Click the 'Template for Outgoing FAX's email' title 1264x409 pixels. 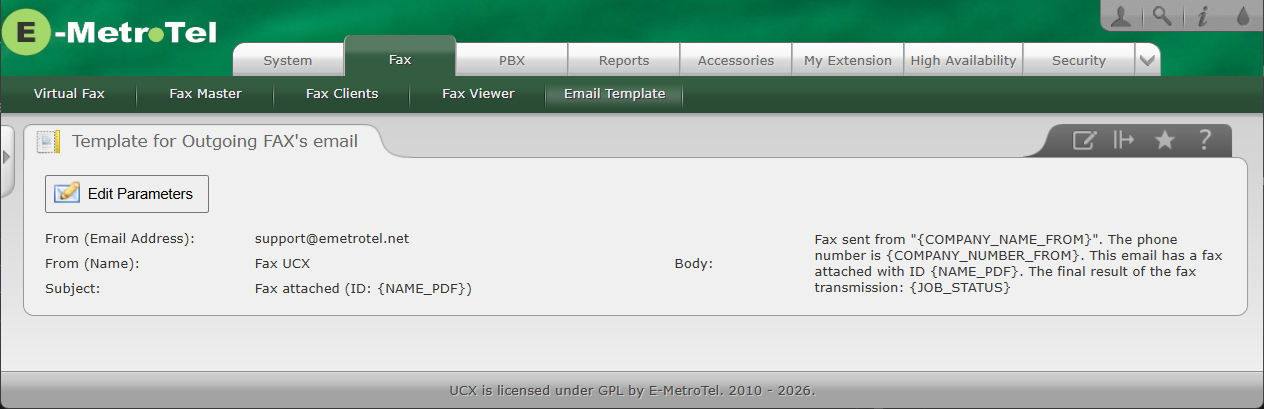pyautogui.click(x=215, y=142)
